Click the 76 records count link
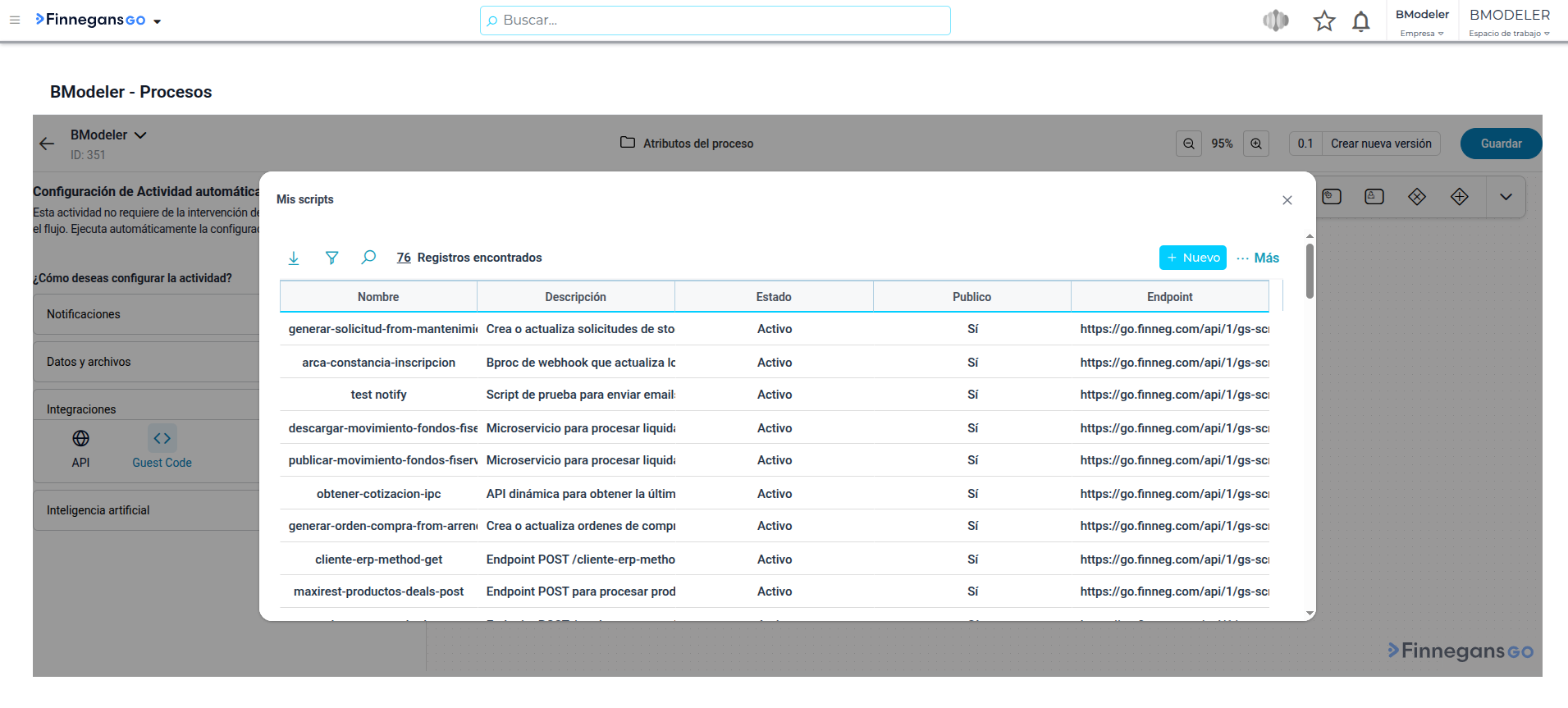Screen dimensions: 1568x708 coord(404,258)
